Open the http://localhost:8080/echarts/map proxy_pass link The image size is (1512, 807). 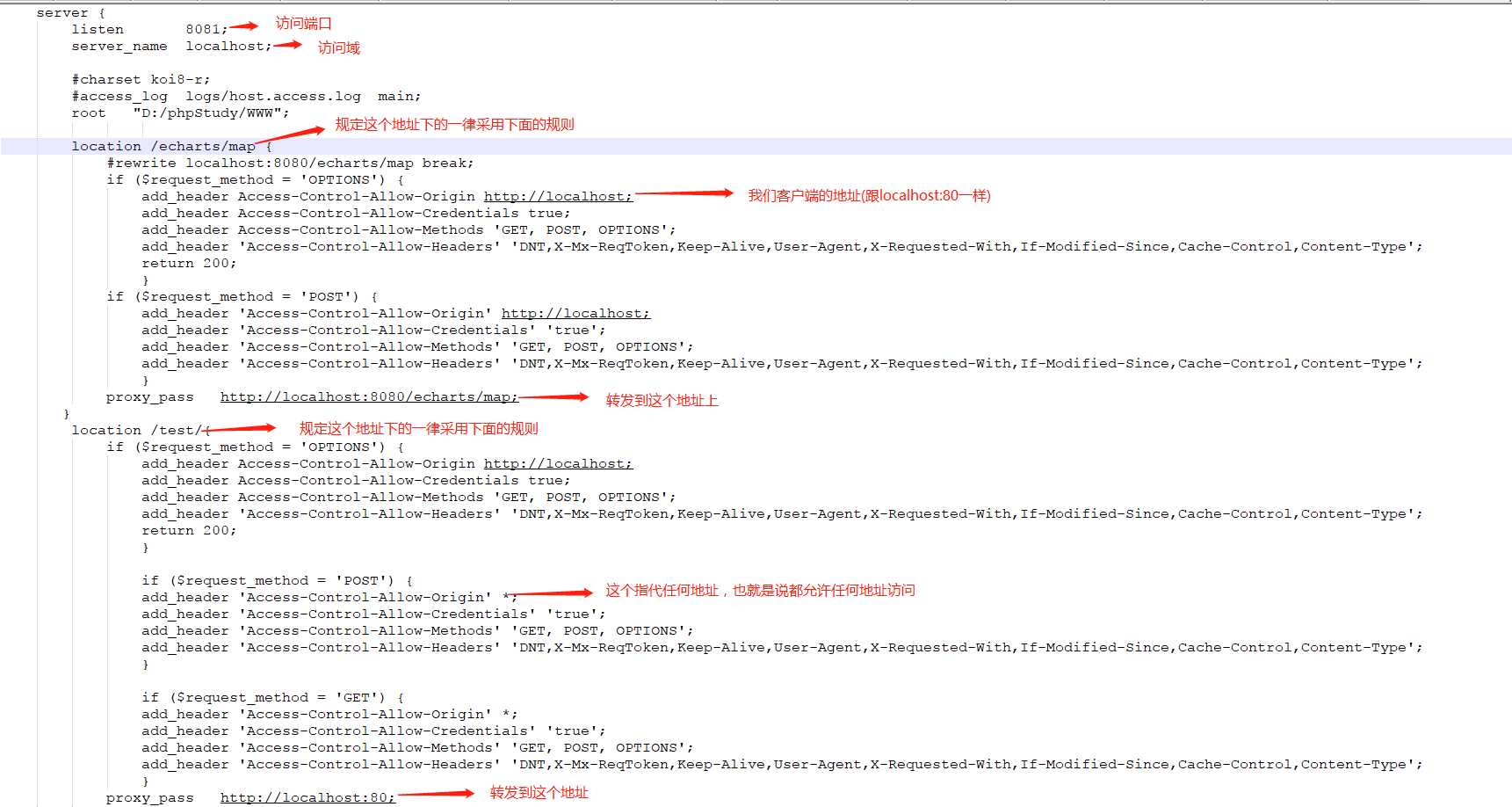[369, 397]
